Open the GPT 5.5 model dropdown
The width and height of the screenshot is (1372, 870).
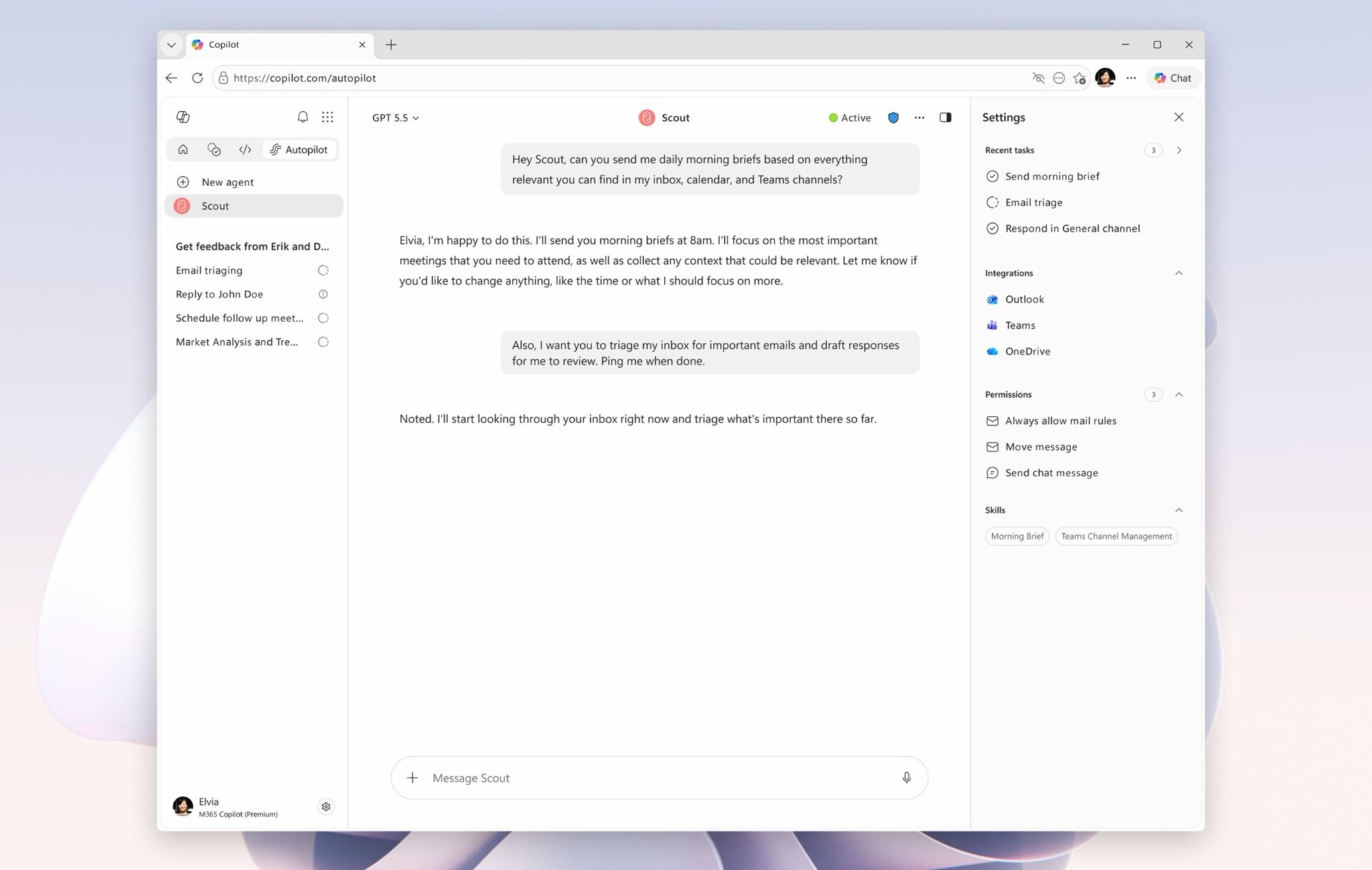pyautogui.click(x=395, y=118)
